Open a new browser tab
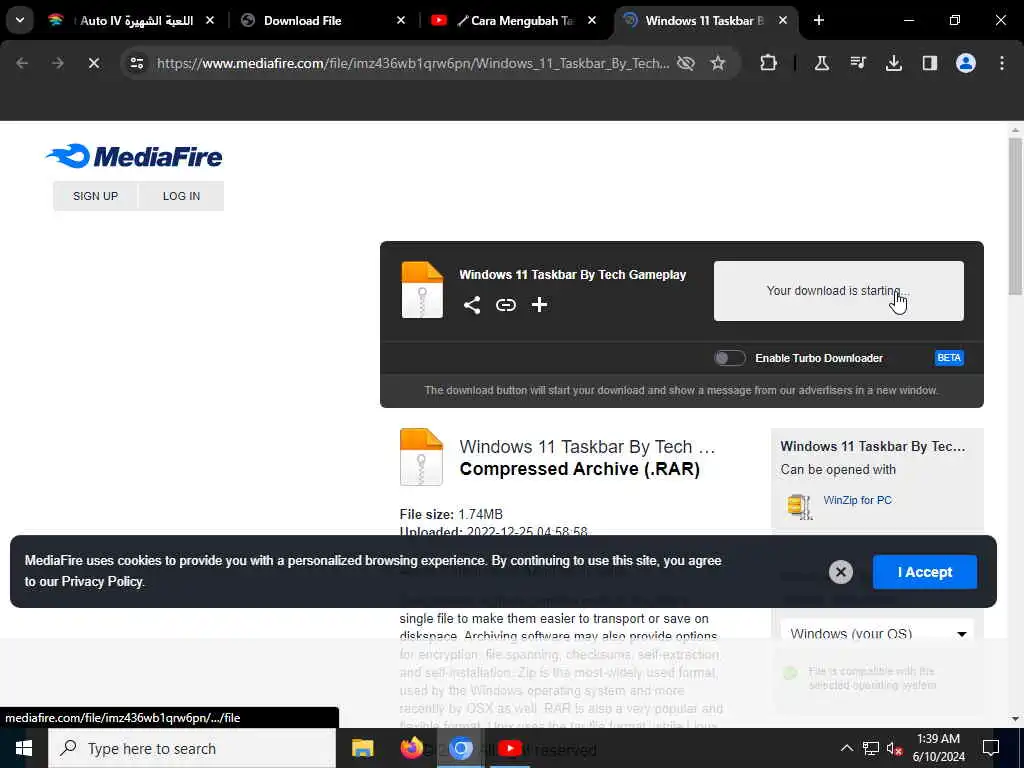Screen dimensions: 1024x768 tap(818, 20)
